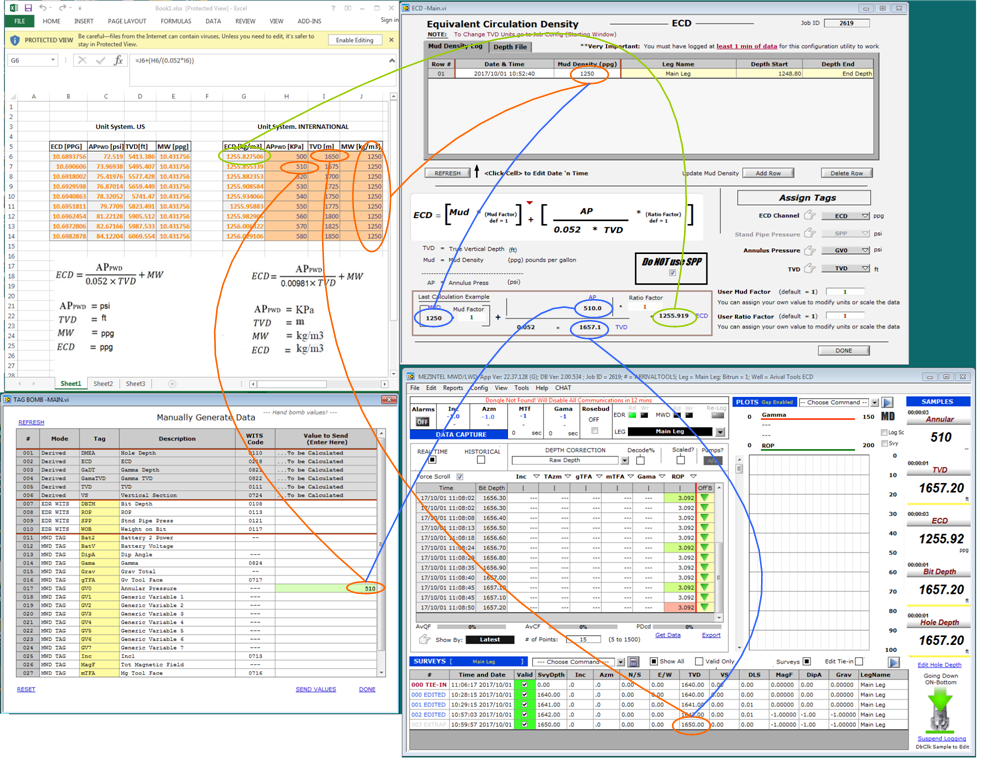Screen dimensions: 984x761
Task: Click the Excel application icon in the title bar
Action: pos(13,8)
